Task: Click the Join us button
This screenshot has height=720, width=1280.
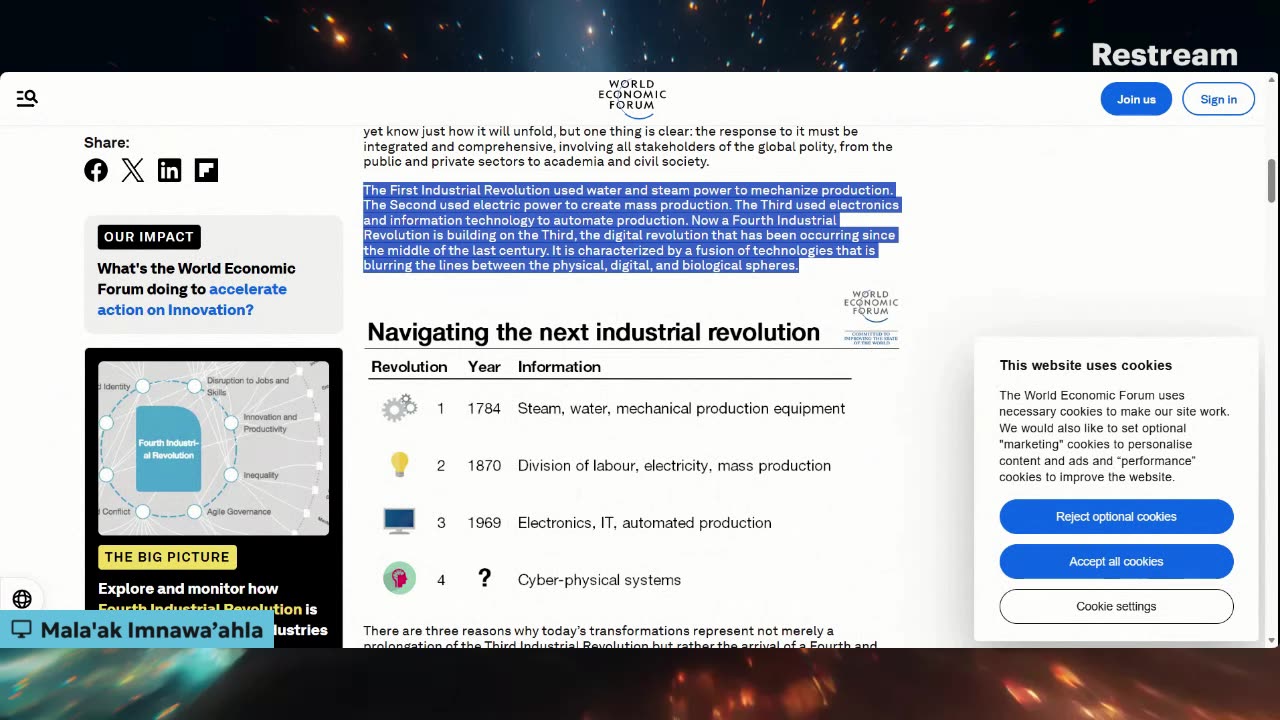Action: [x=1136, y=99]
